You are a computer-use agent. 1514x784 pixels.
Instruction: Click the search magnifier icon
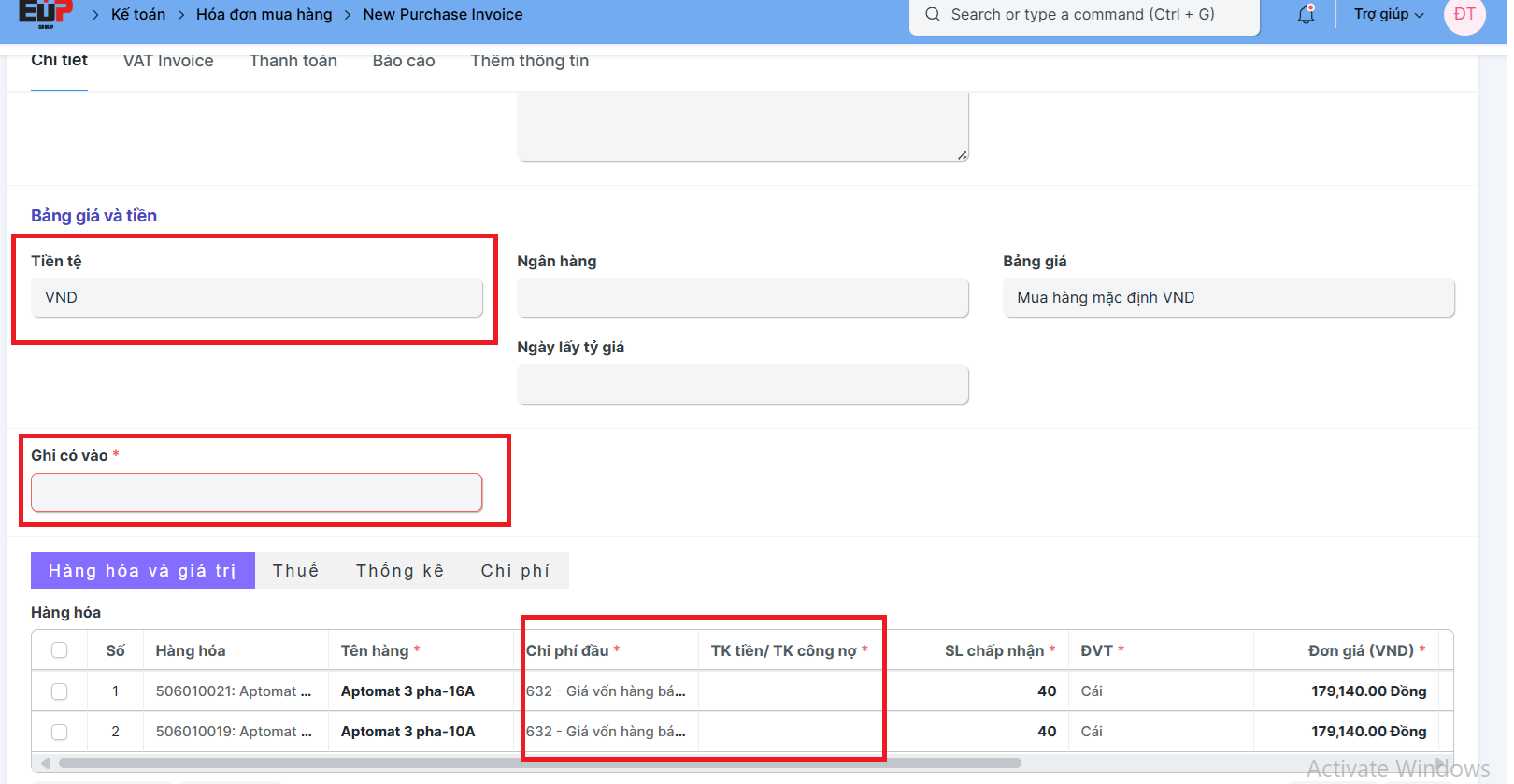(x=933, y=15)
